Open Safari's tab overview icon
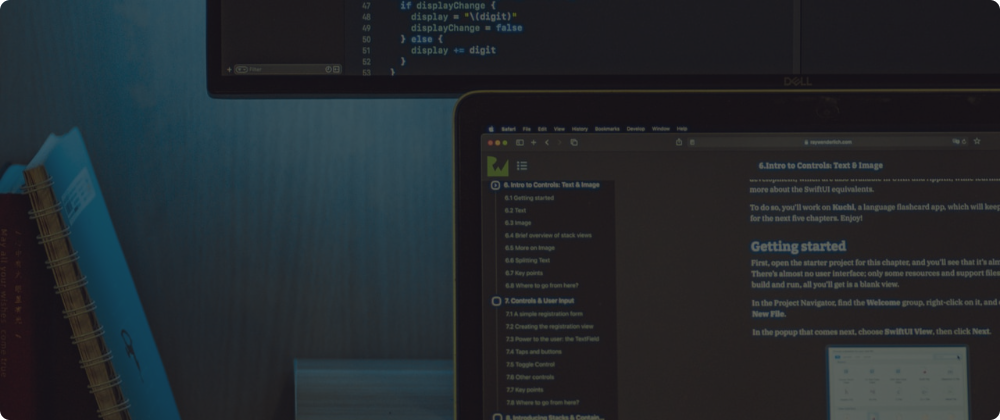The height and width of the screenshot is (420, 1000). coord(574,142)
